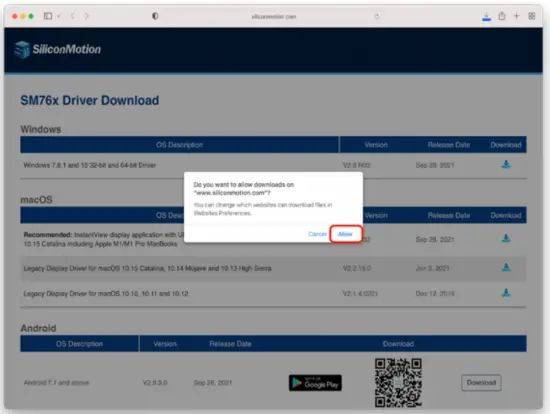
Task: Click the Share icon in Safari toolbar
Action: (502, 16)
